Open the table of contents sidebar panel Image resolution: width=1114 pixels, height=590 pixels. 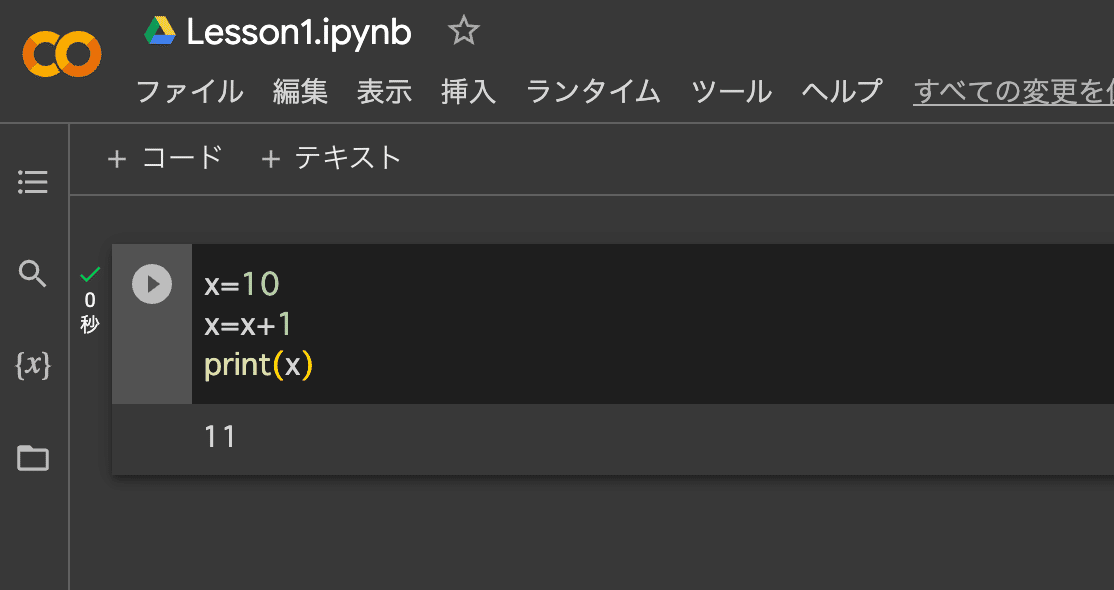point(31,182)
